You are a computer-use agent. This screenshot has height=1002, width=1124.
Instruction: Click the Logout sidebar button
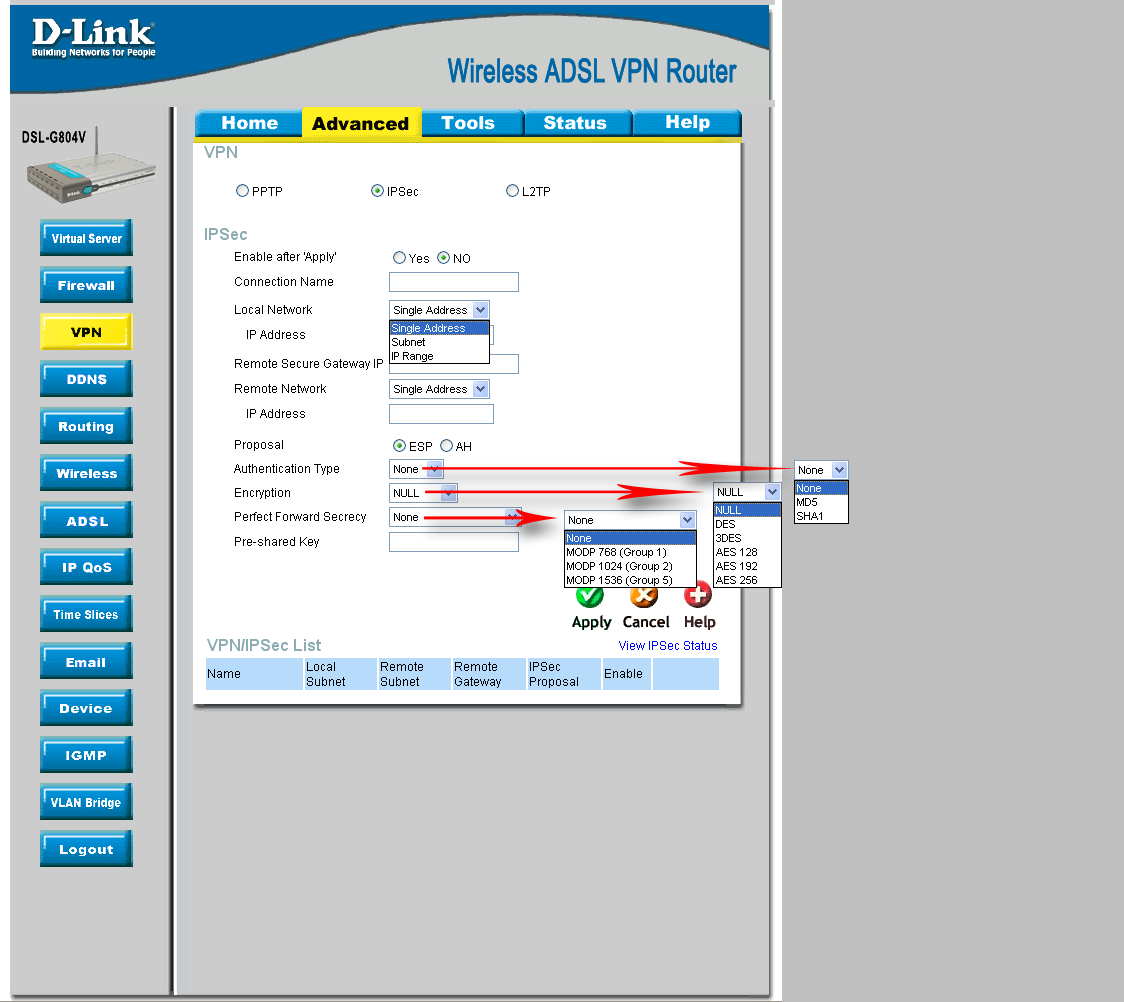[x=86, y=849]
